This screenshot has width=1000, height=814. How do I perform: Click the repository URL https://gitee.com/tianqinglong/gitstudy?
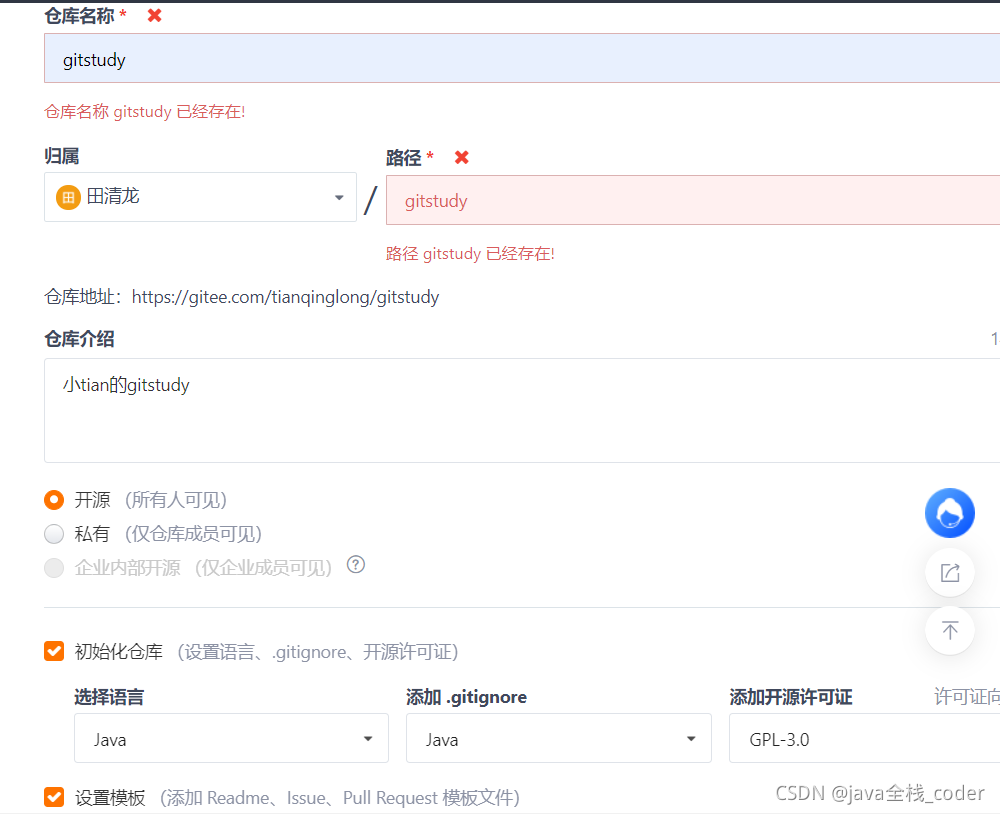(285, 297)
